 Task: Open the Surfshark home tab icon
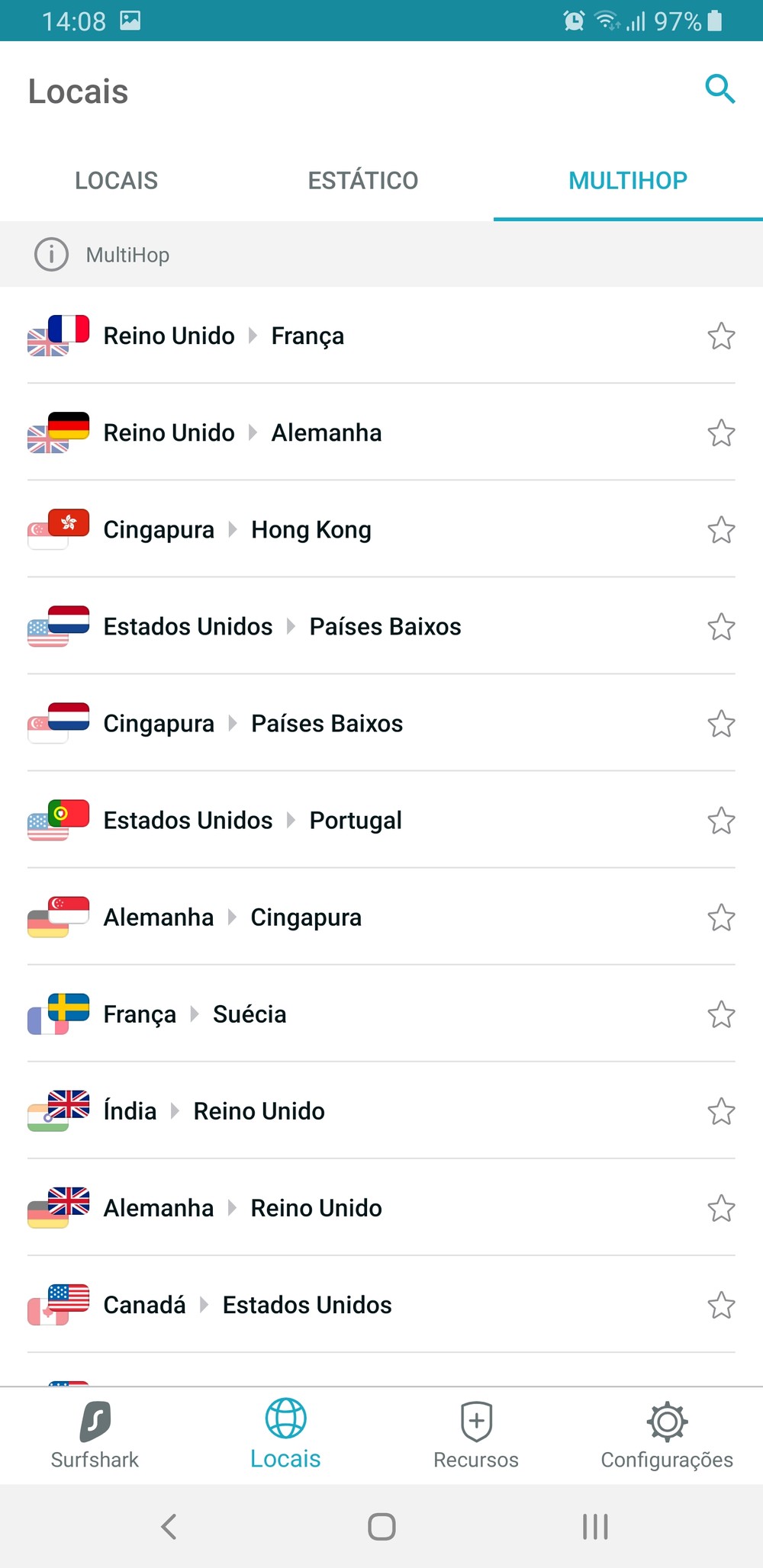coord(95,1422)
